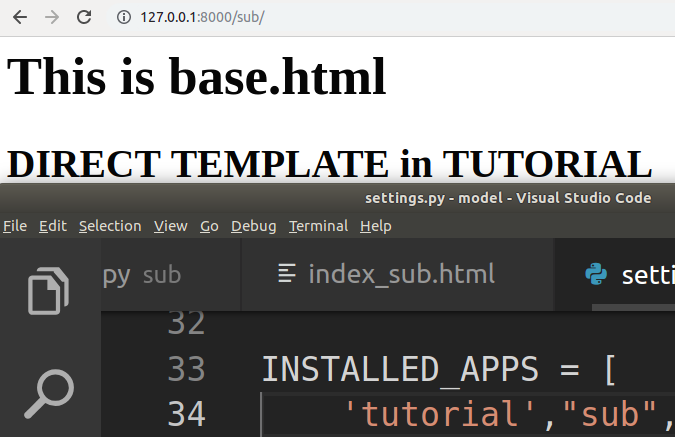Click the 'tutorial' string on line 34
The image size is (675, 437).
pos(439,414)
